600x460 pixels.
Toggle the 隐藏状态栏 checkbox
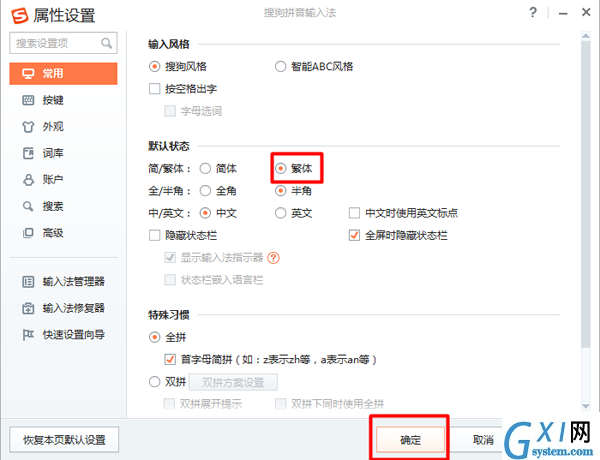coord(154,235)
